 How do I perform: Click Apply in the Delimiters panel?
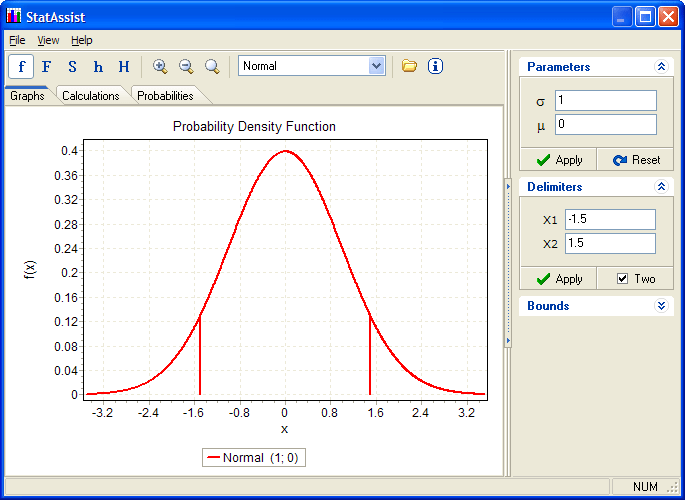pos(558,279)
